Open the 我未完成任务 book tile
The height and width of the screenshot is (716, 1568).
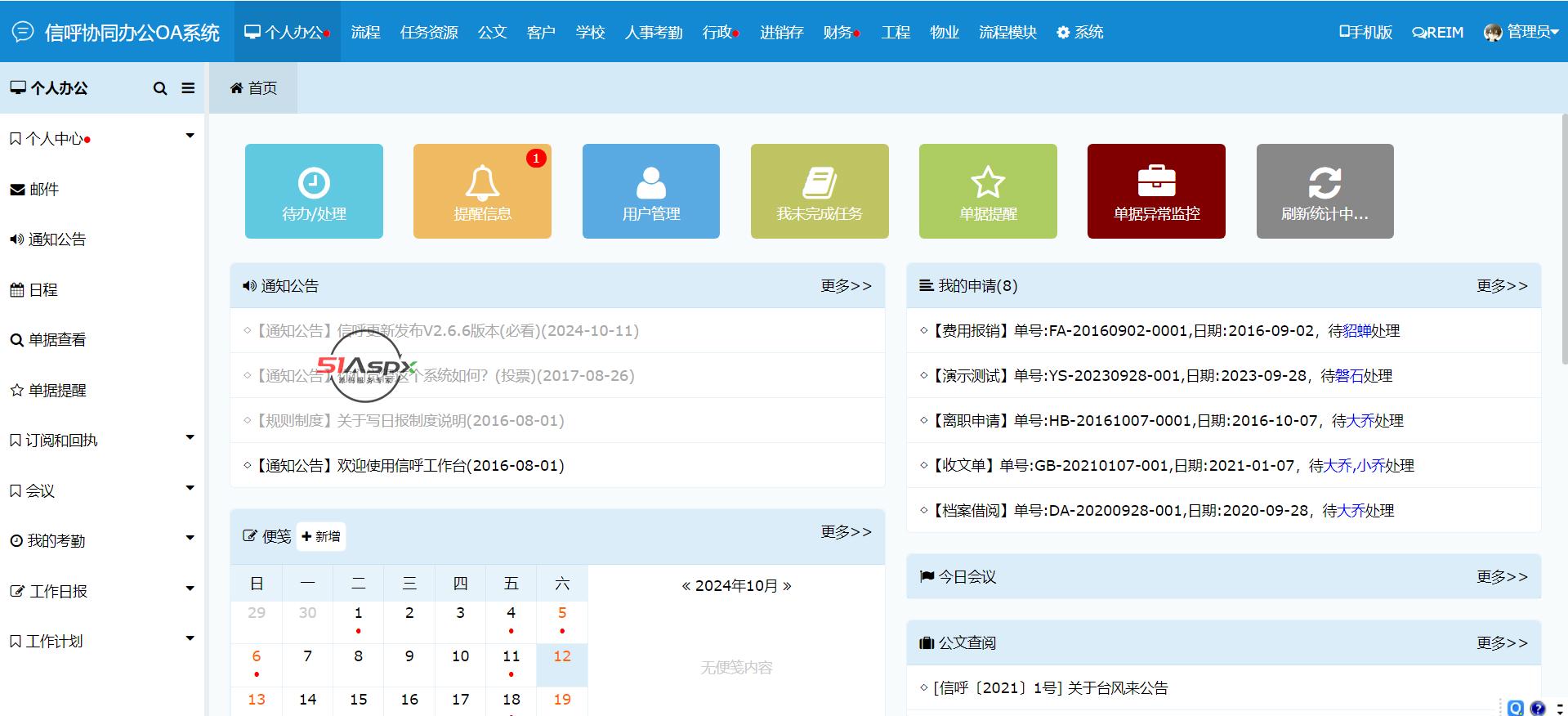point(819,191)
